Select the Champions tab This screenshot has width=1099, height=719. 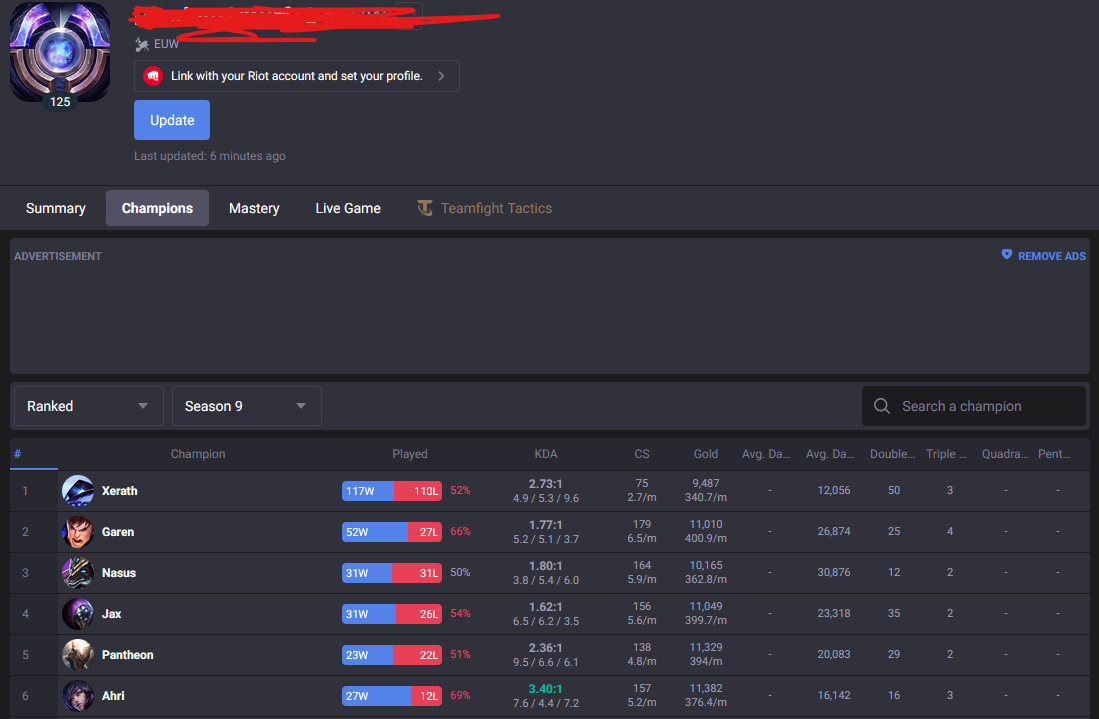157,208
